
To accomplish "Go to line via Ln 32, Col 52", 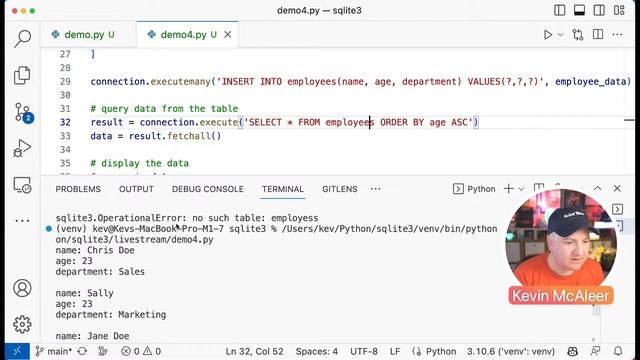I will tap(254, 351).
